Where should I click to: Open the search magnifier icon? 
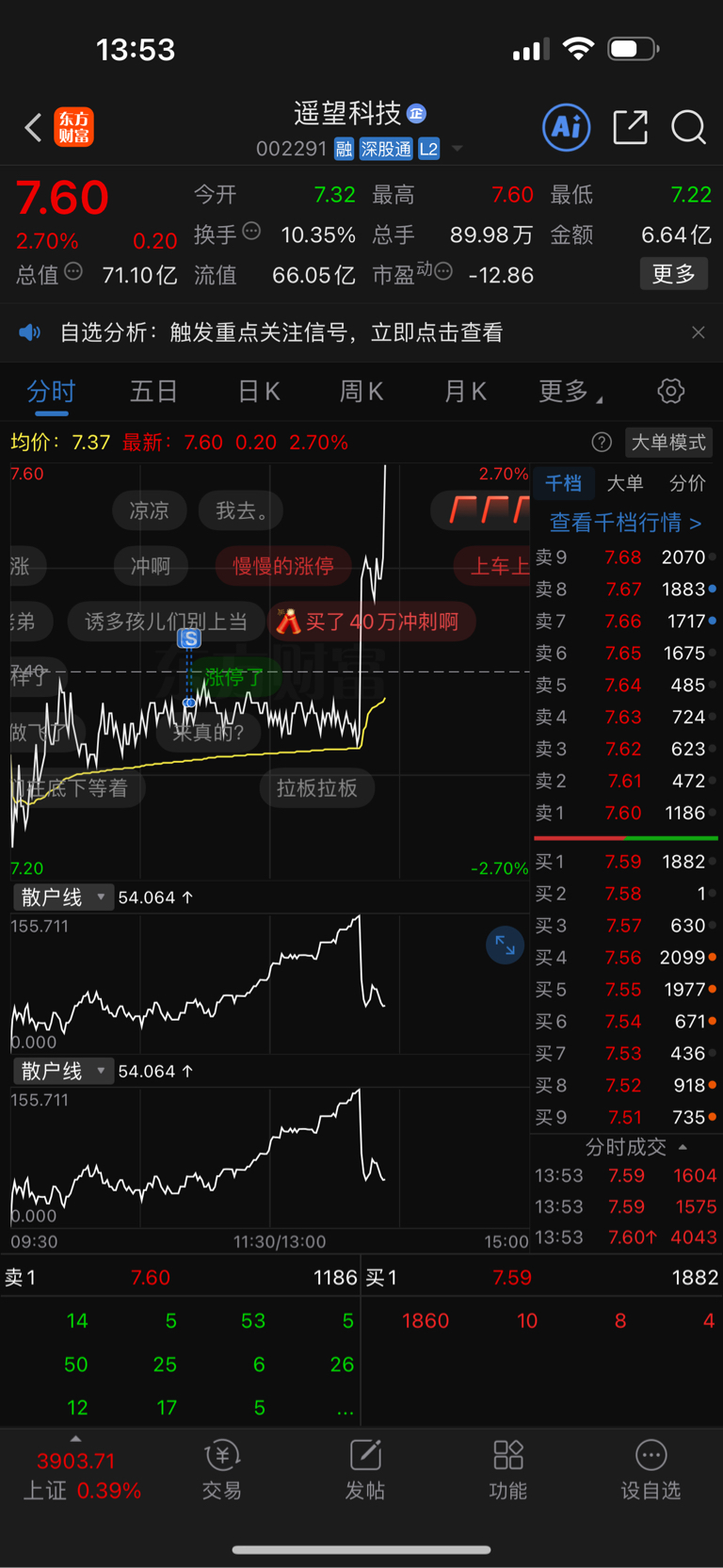[688, 127]
